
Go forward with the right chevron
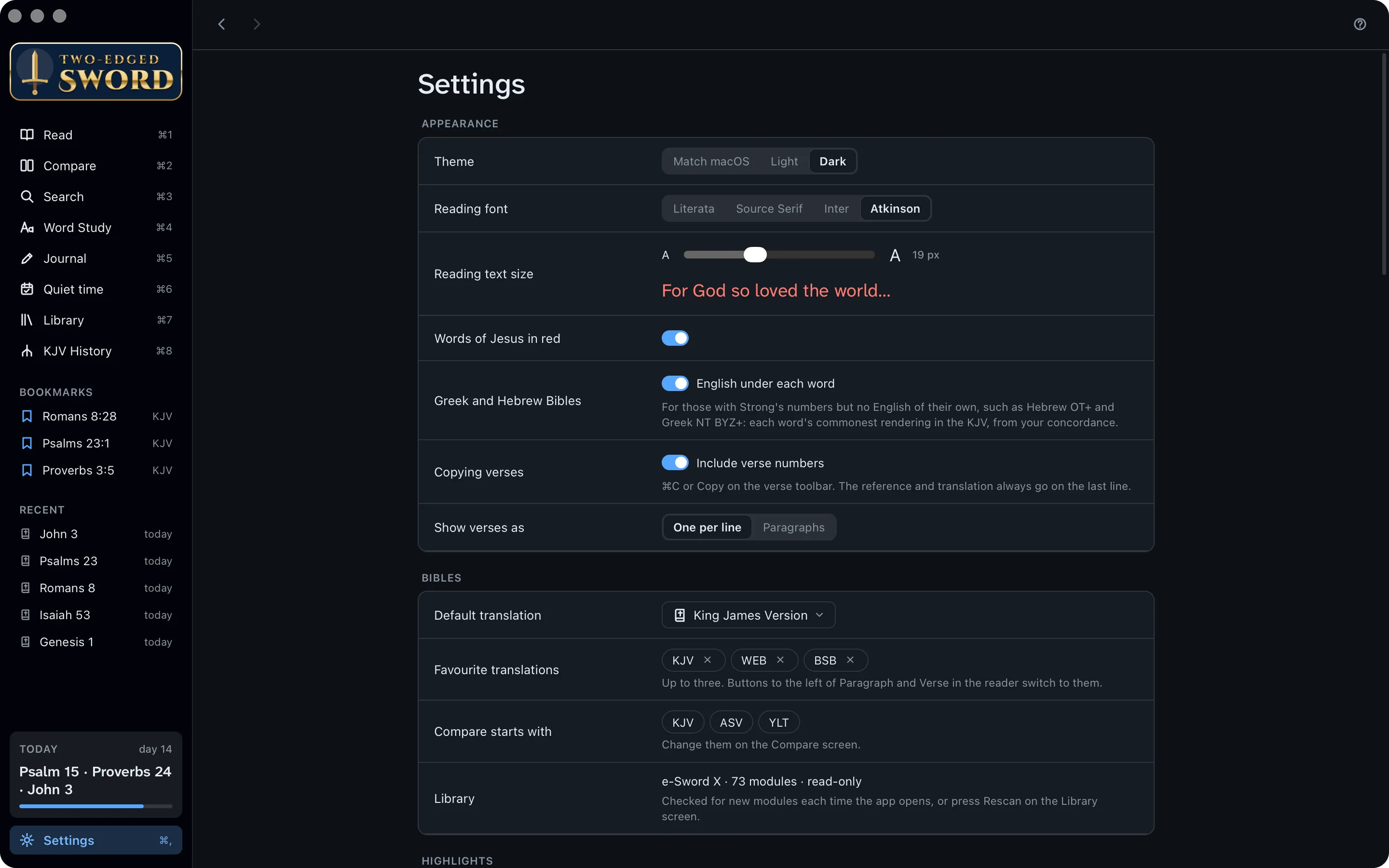tap(257, 24)
